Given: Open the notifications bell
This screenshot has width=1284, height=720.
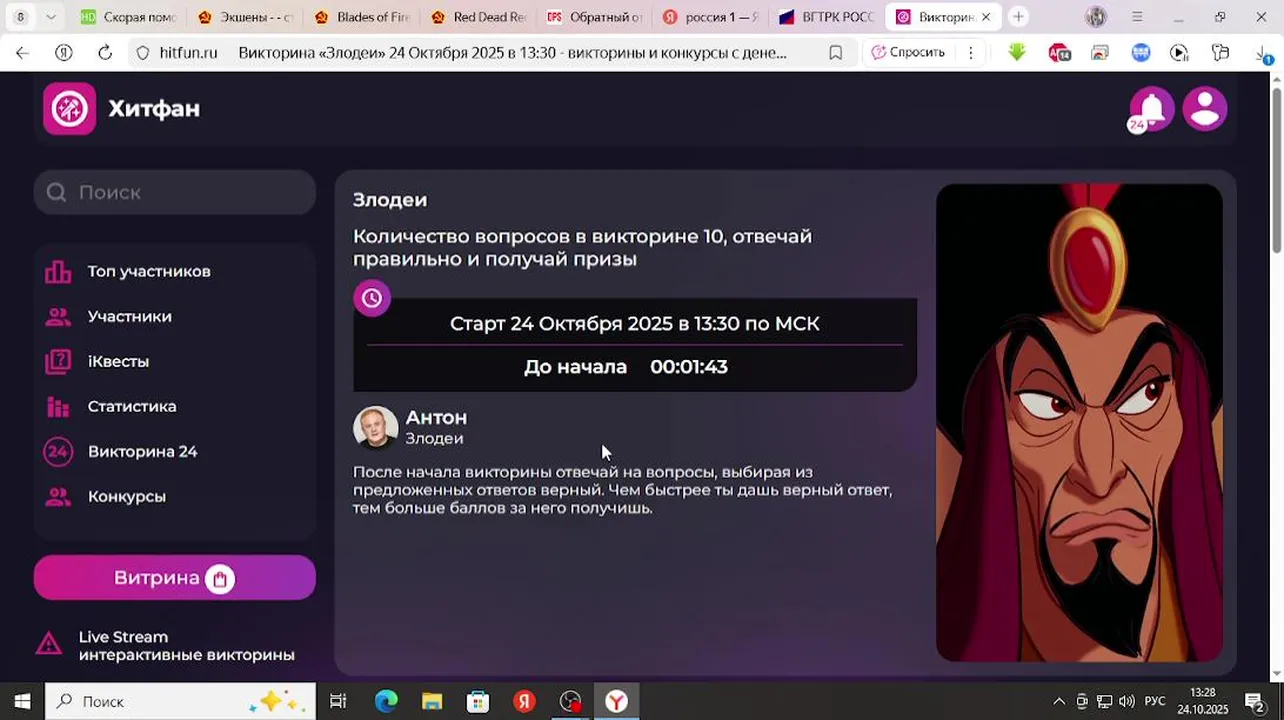Looking at the screenshot, I should (x=1151, y=108).
